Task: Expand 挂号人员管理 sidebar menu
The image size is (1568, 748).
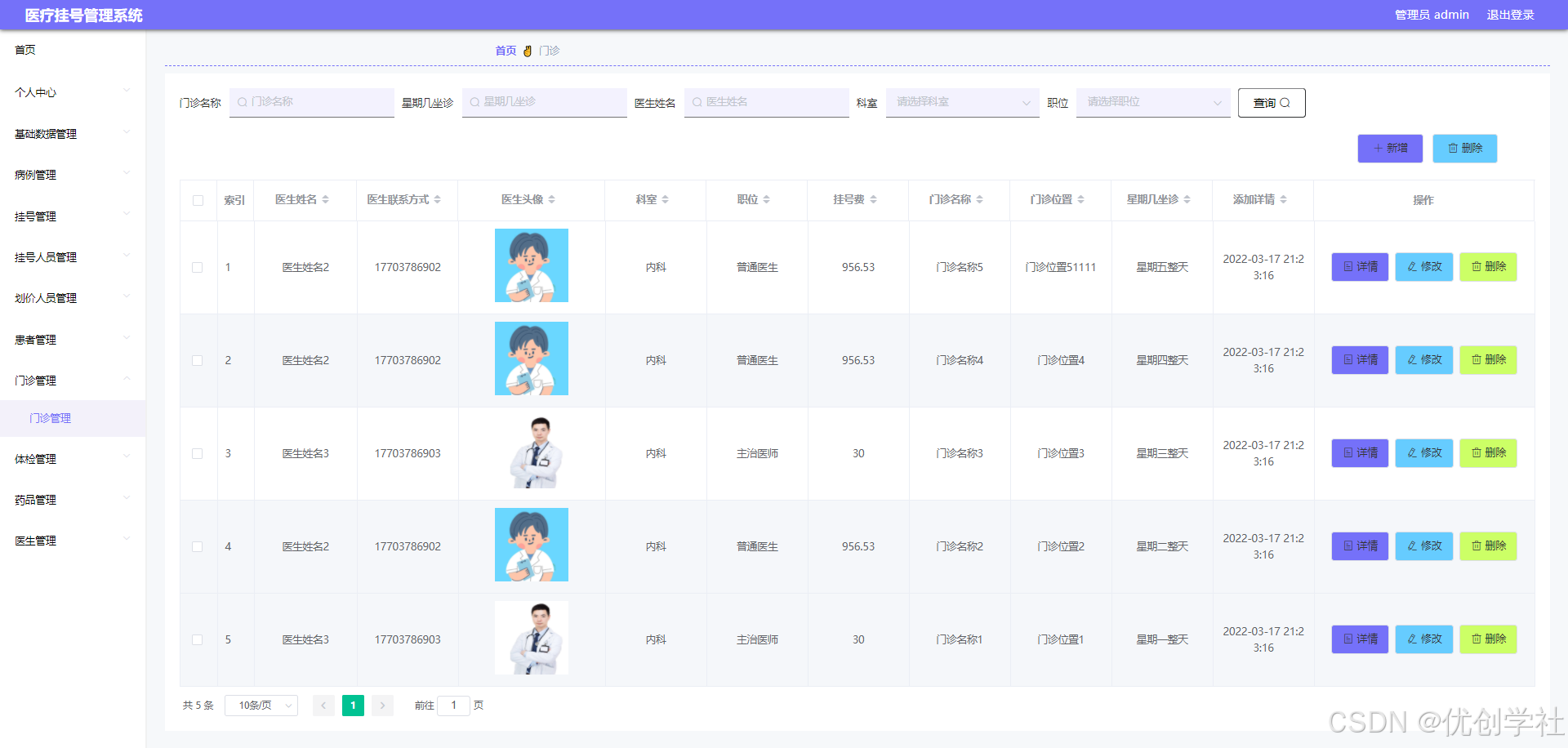Action: 73,257
